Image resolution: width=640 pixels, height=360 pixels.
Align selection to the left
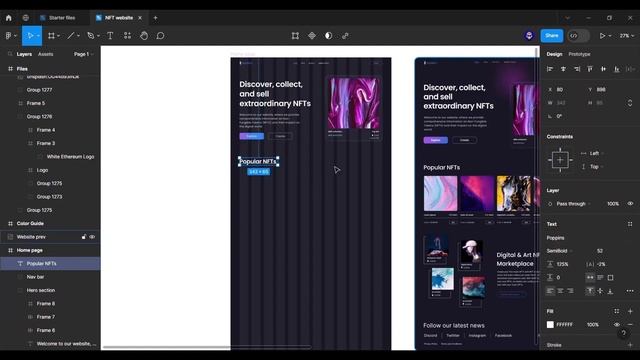pos(550,69)
